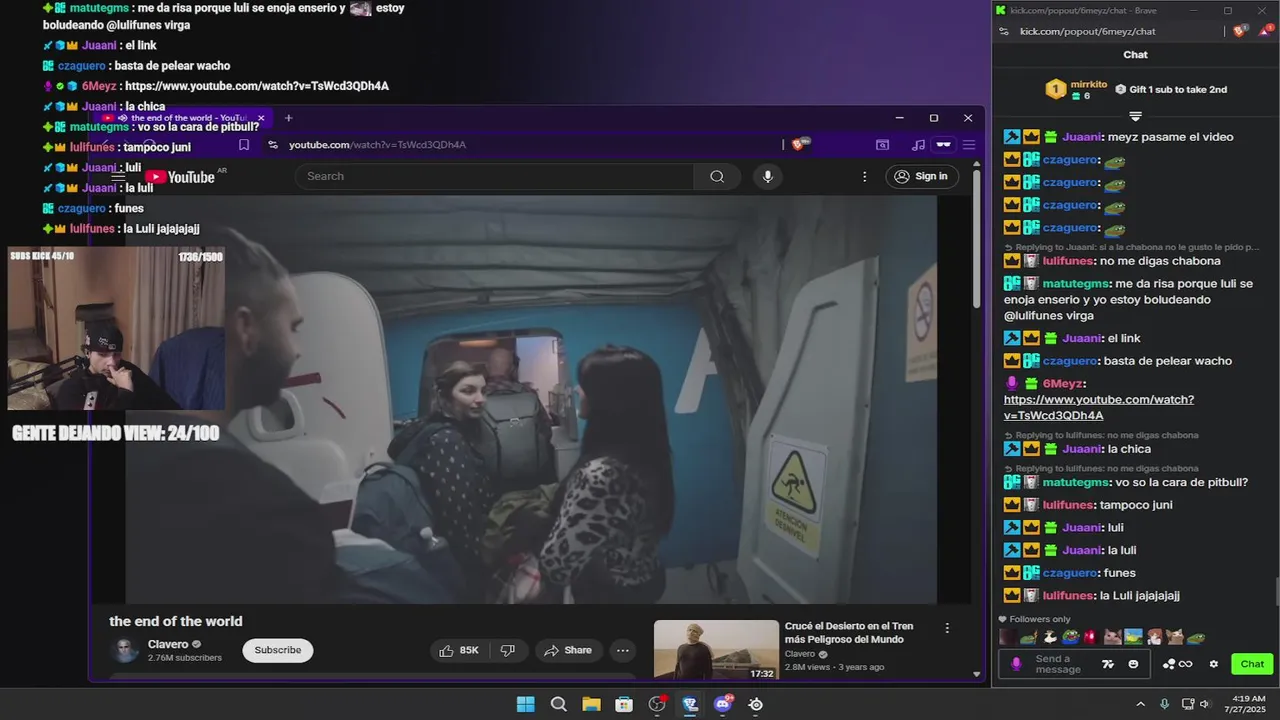Bookmark the page in Brave address bar
The image size is (1280, 720).
pos(244,145)
